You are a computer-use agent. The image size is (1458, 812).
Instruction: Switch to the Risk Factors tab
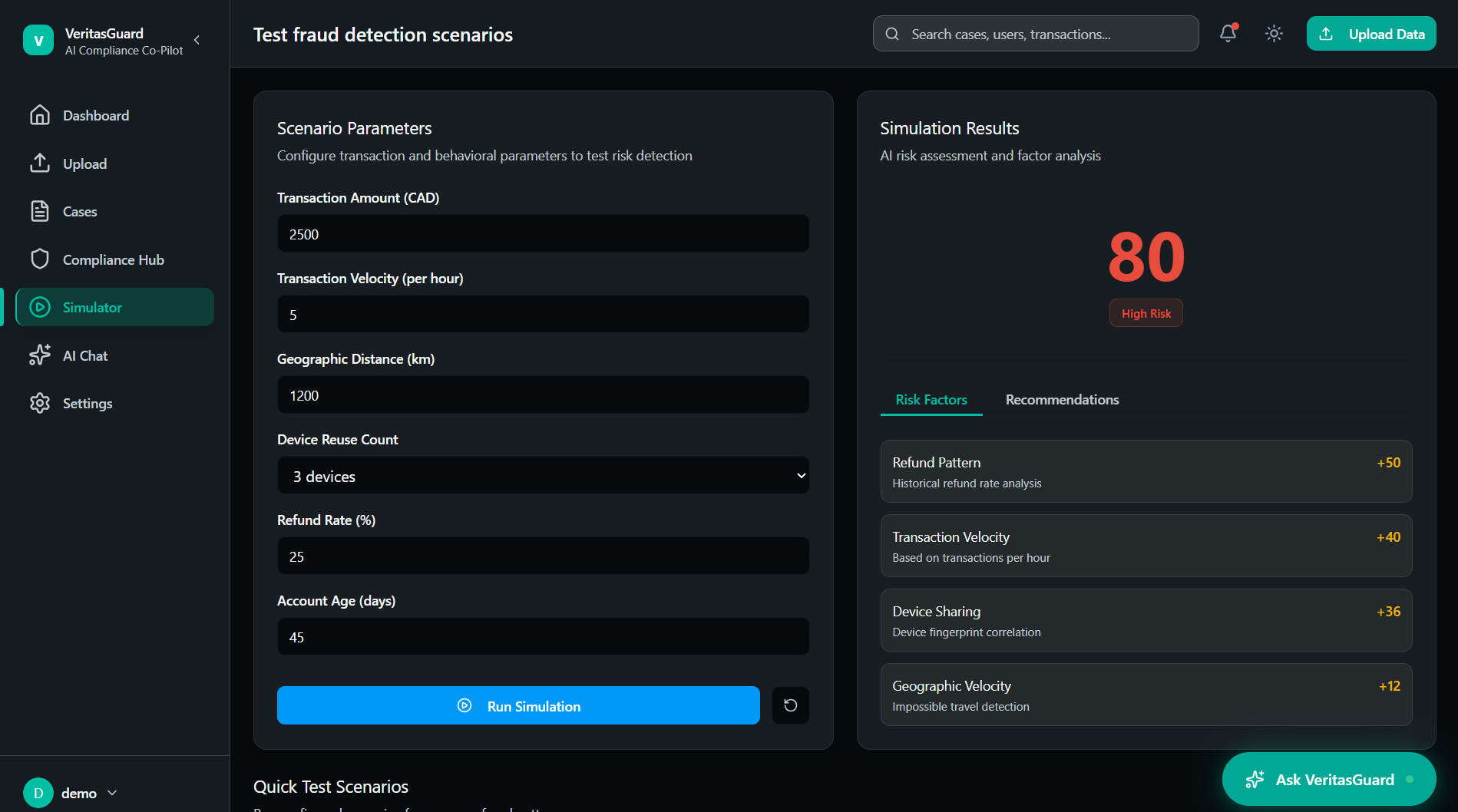931,400
